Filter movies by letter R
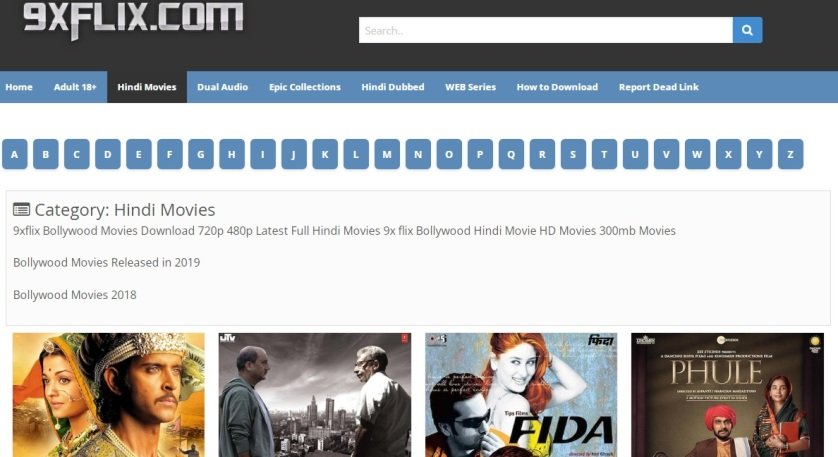 coord(542,154)
